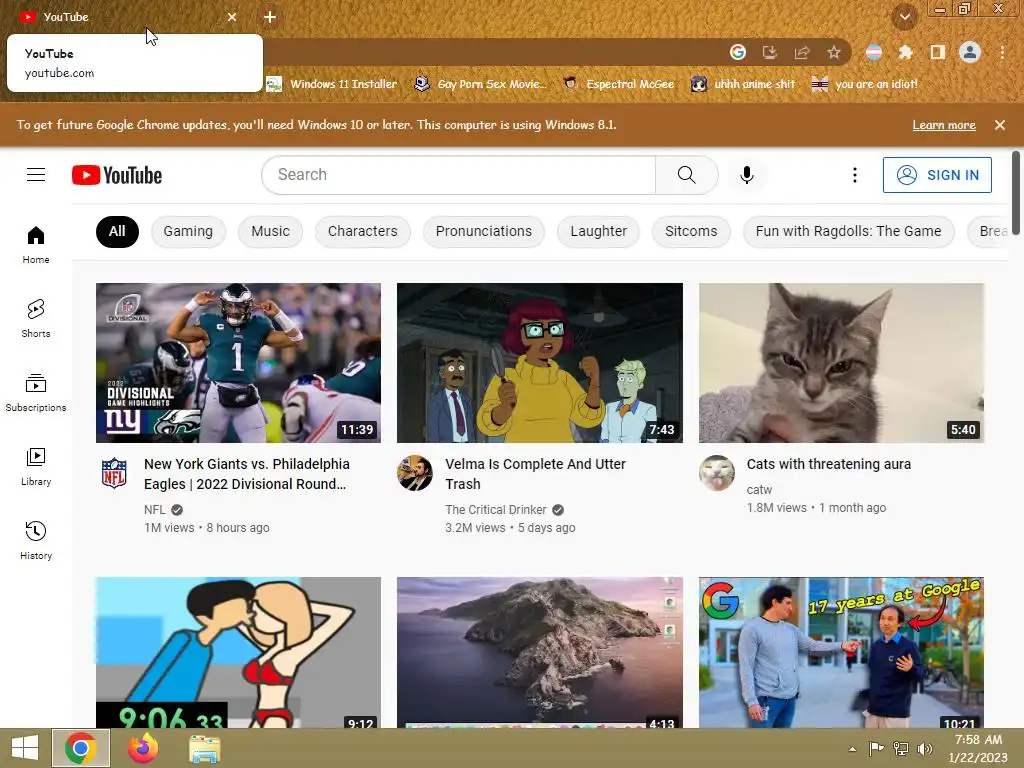
Task: Open Velma video thumbnail
Action: click(540, 362)
